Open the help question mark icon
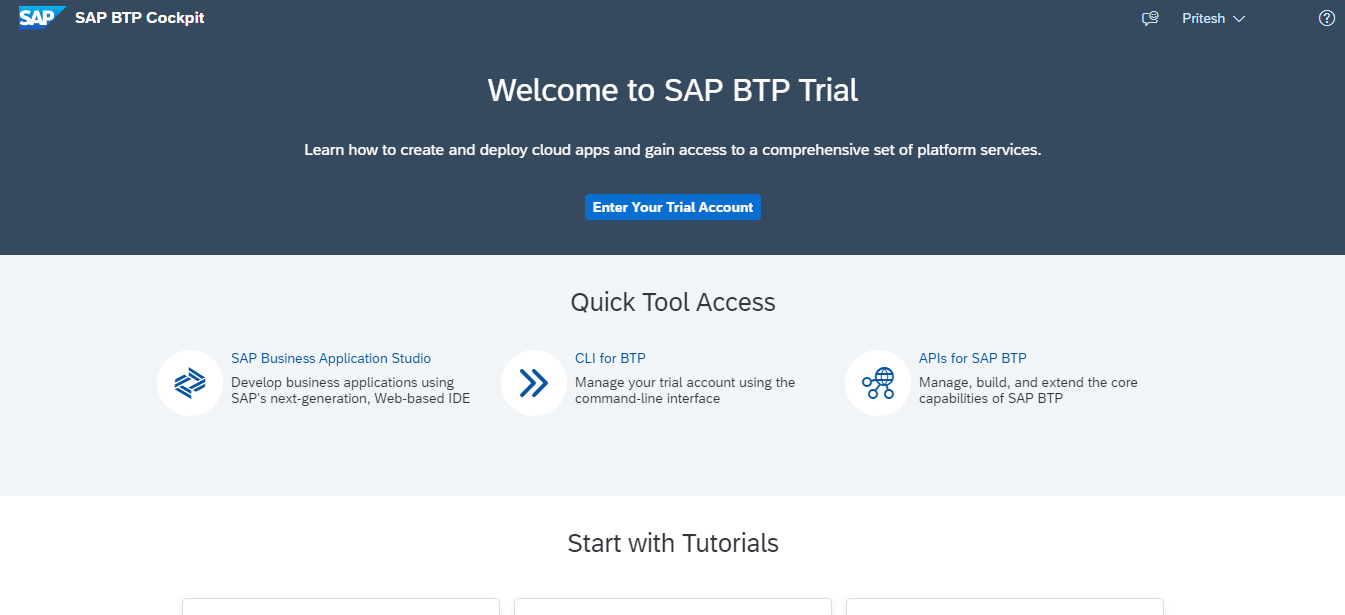Image resolution: width=1345 pixels, height=615 pixels. point(1327,18)
